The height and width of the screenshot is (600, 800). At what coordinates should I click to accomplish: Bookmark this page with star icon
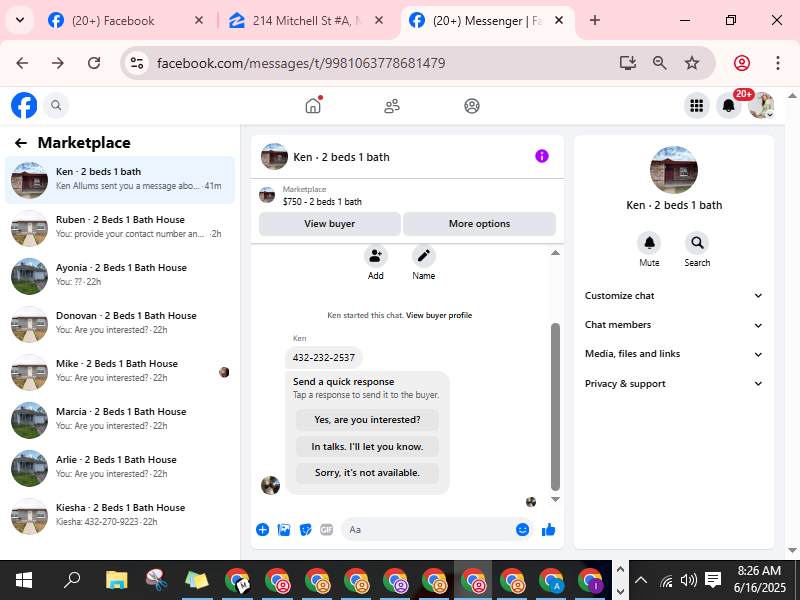[691, 63]
